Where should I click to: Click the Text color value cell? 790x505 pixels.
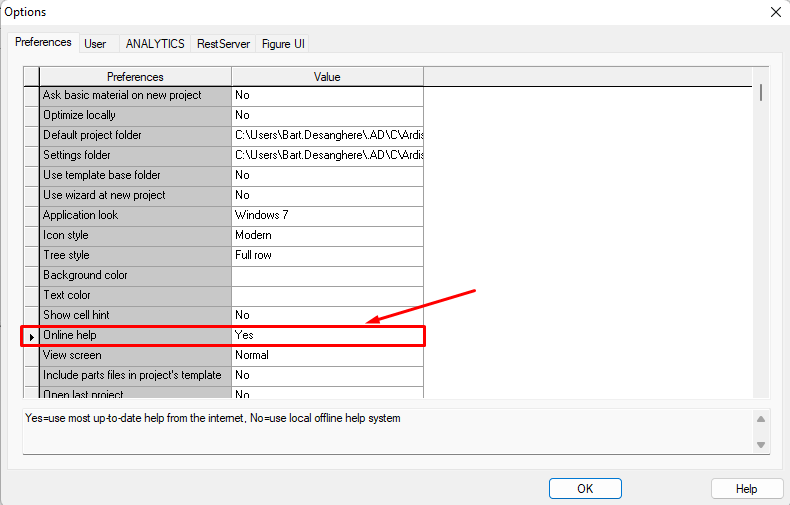[x=327, y=295]
